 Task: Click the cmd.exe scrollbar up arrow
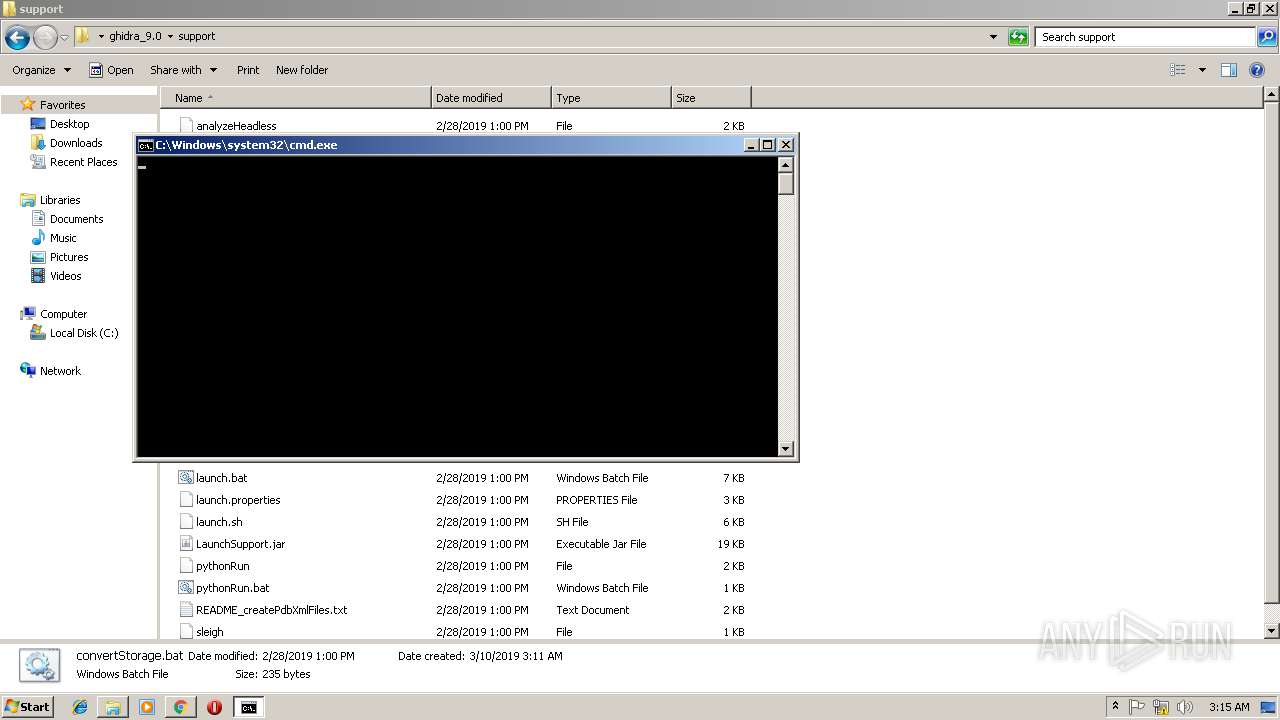[785, 165]
